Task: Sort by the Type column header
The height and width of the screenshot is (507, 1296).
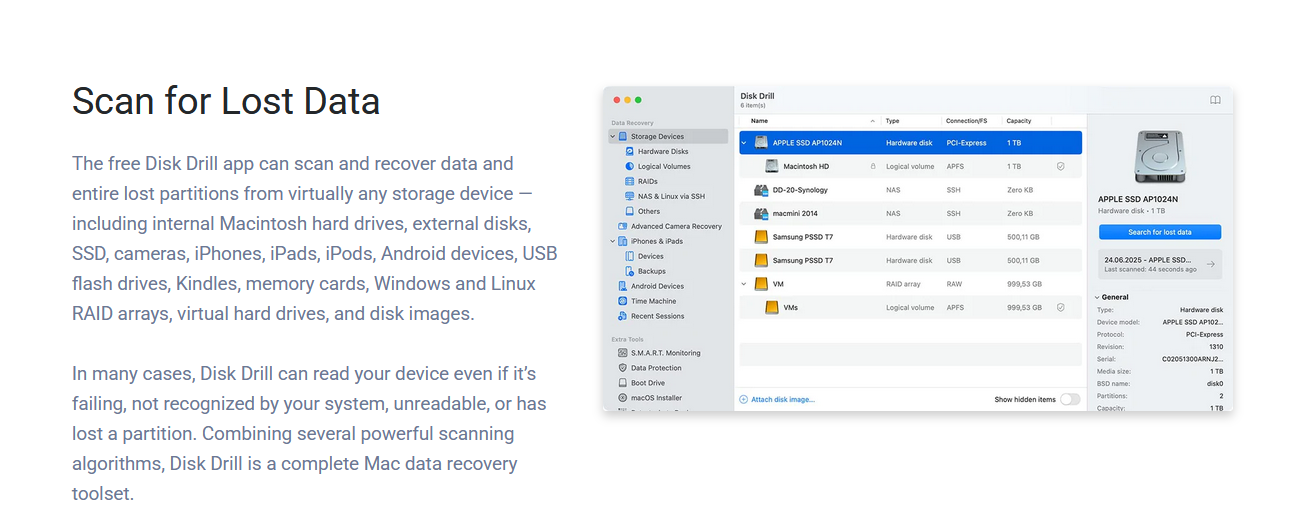Action: click(892, 121)
